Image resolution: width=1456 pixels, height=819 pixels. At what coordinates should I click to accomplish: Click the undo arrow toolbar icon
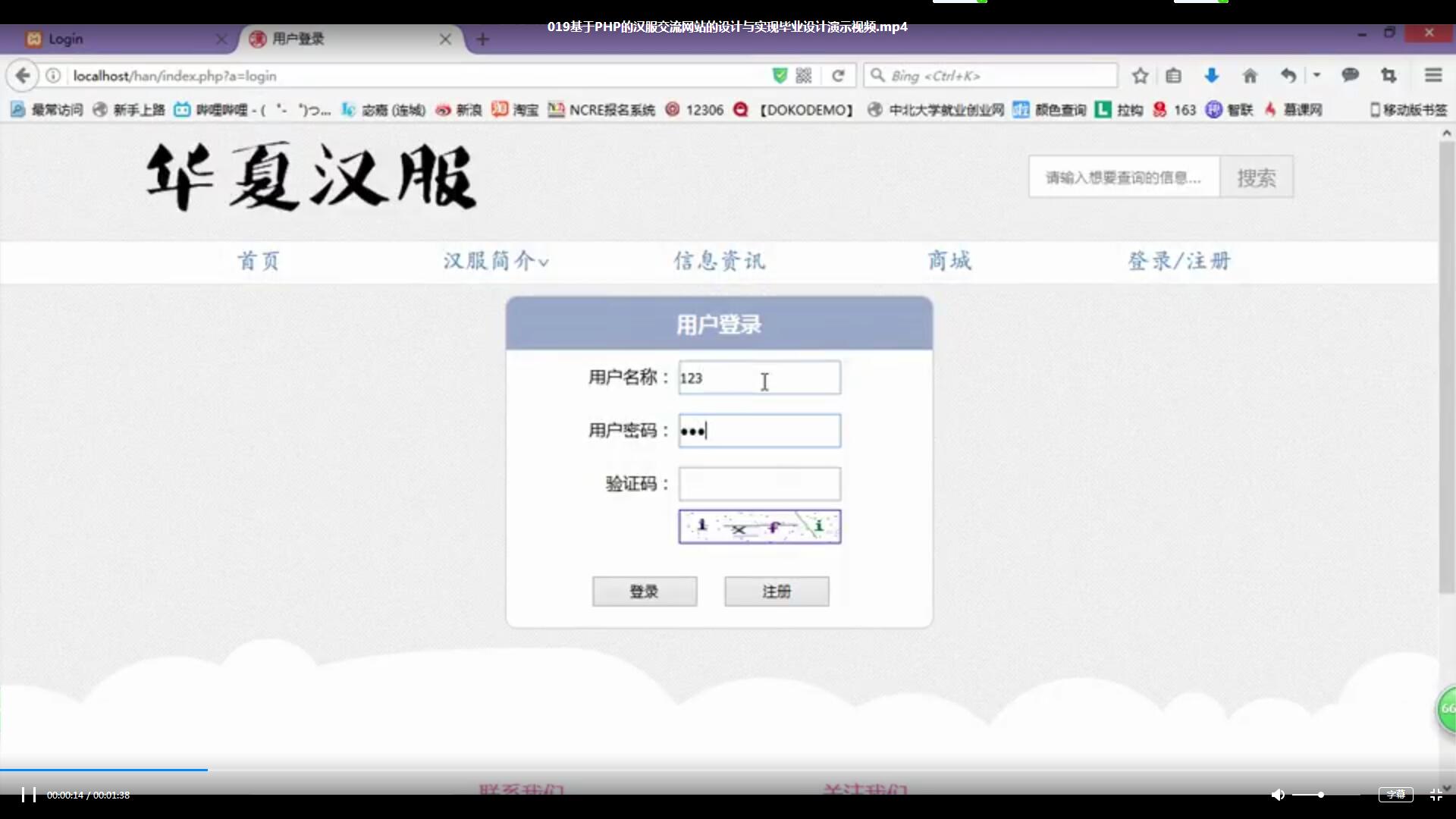(x=1288, y=76)
